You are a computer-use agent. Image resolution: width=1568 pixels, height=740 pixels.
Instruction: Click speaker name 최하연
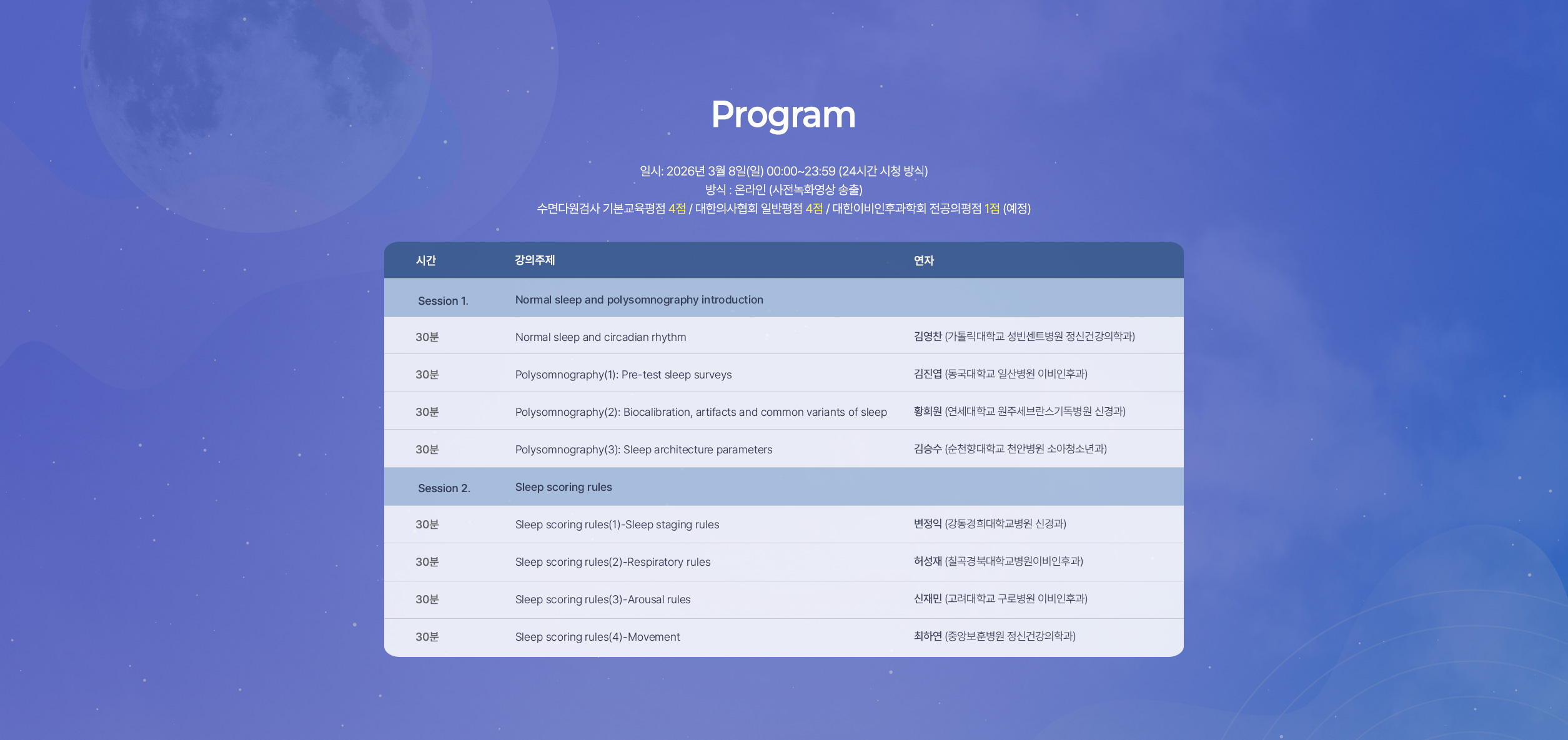coord(927,636)
